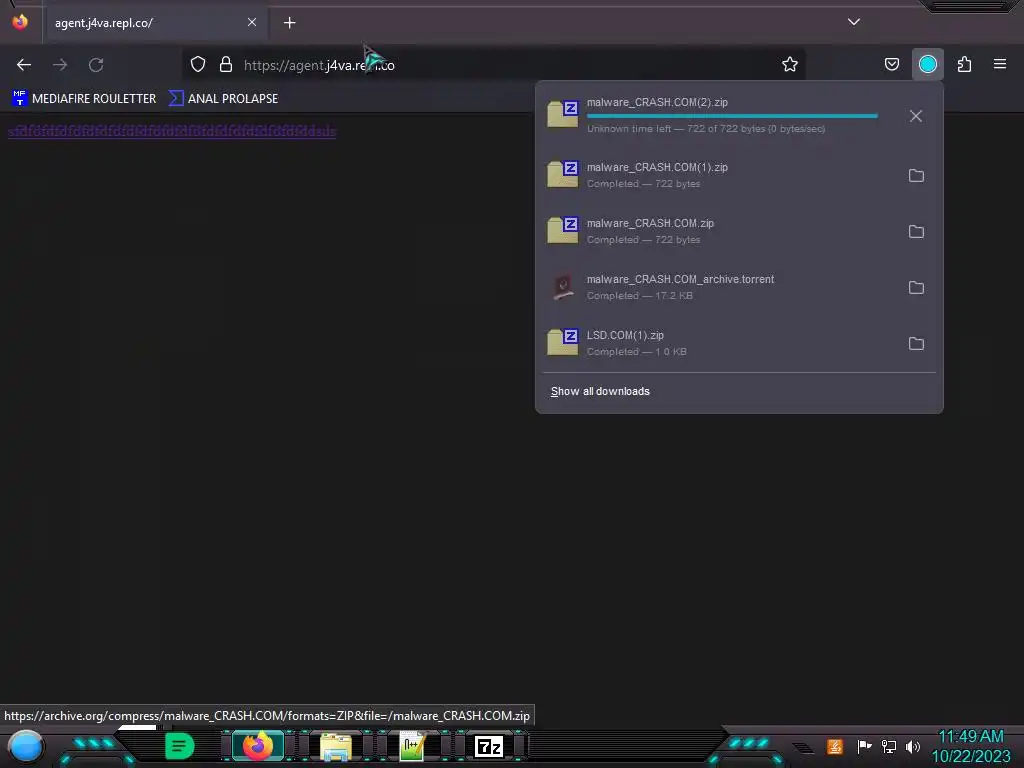Open the Firefox hamburger application menu
The height and width of the screenshot is (768, 1024).
(x=1000, y=64)
